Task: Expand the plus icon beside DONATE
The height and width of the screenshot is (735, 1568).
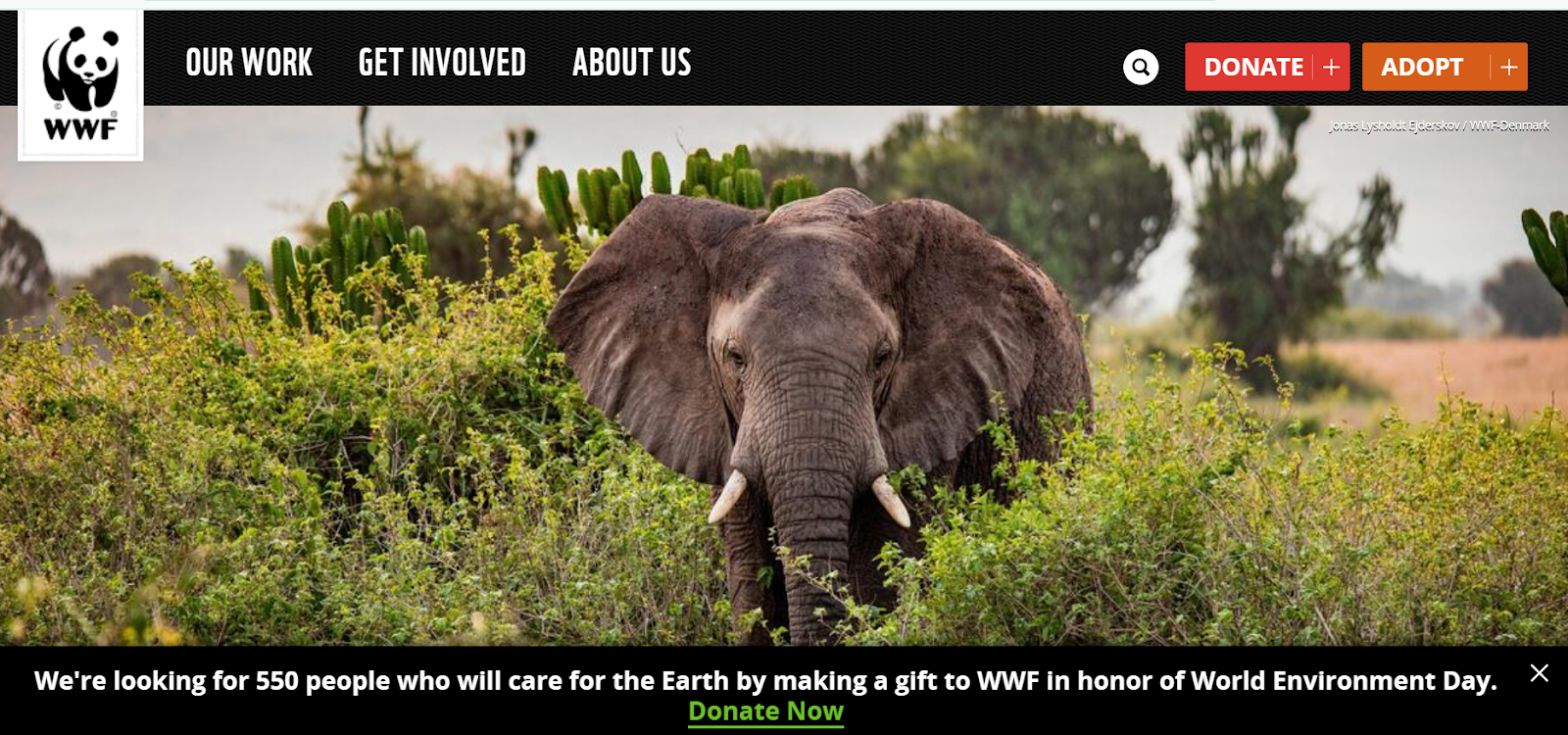Action: [x=1331, y=67]
